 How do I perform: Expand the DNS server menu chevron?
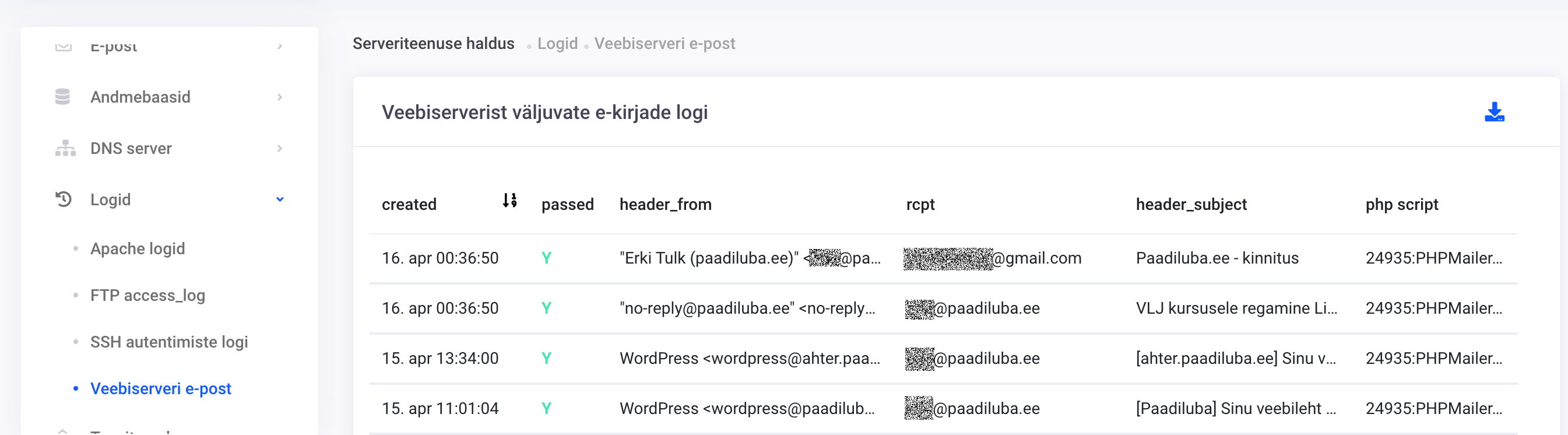click(x=279, y=148)
